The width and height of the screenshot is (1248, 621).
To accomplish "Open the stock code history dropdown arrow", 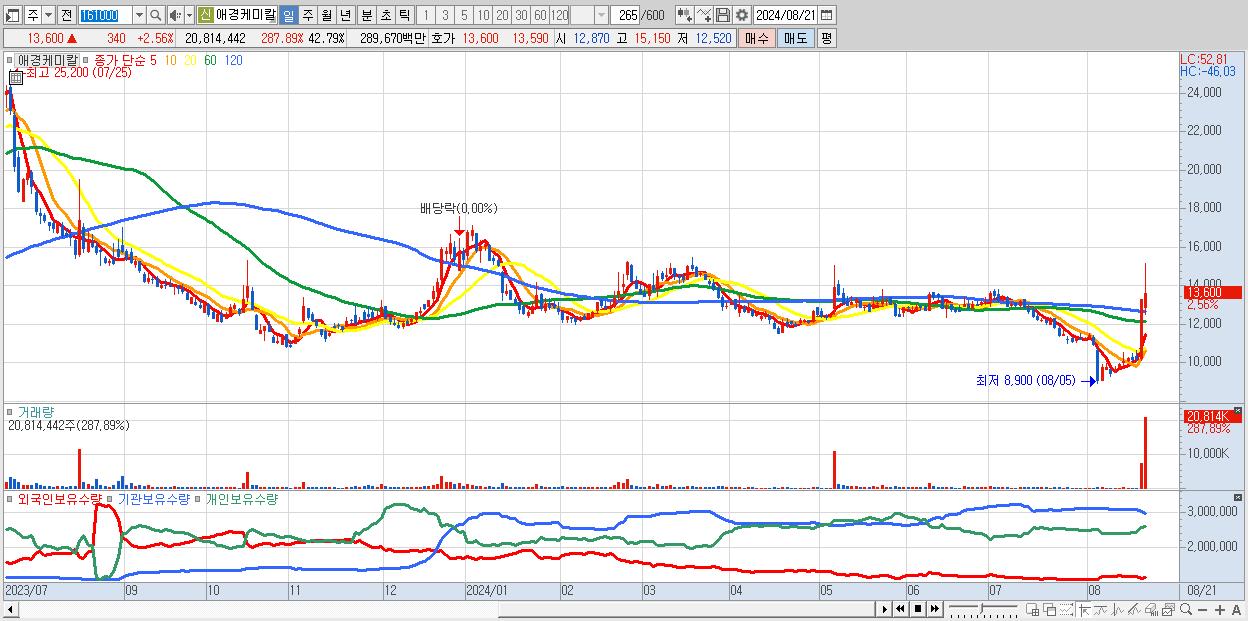I will 139,15.
